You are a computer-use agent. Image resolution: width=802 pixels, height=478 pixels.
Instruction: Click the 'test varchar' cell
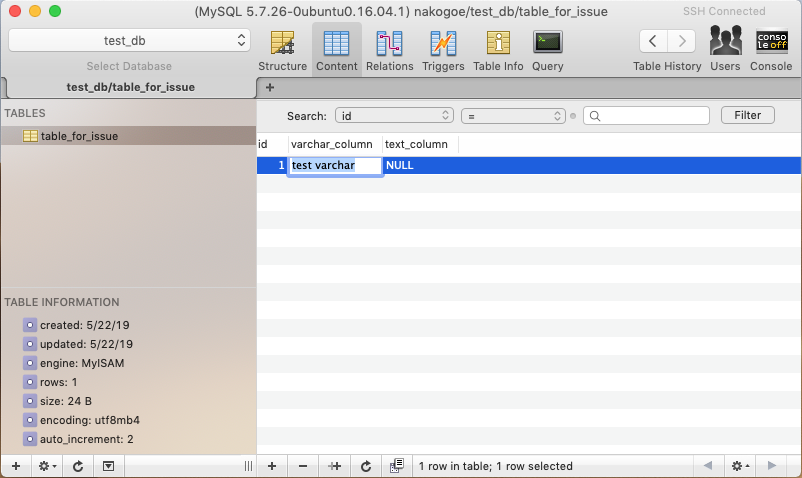[x=335, y=165]
